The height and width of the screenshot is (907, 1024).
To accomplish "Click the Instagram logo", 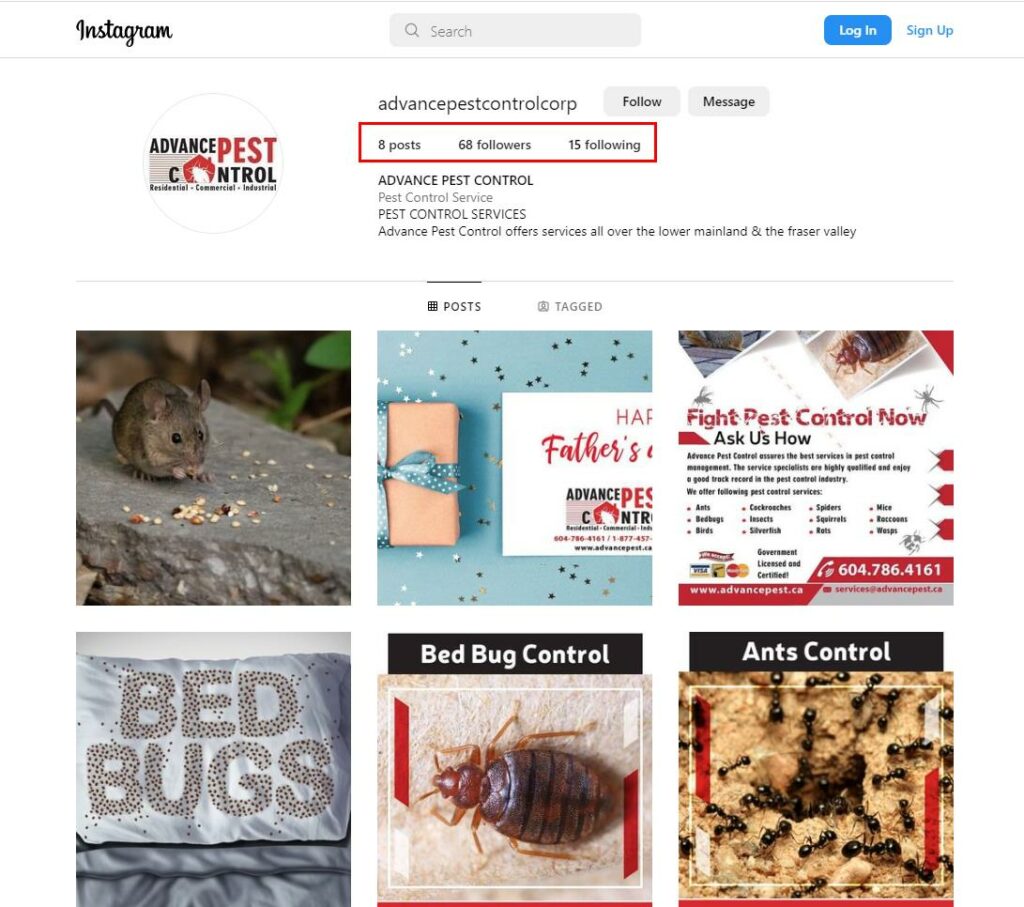I will point(124,31).
